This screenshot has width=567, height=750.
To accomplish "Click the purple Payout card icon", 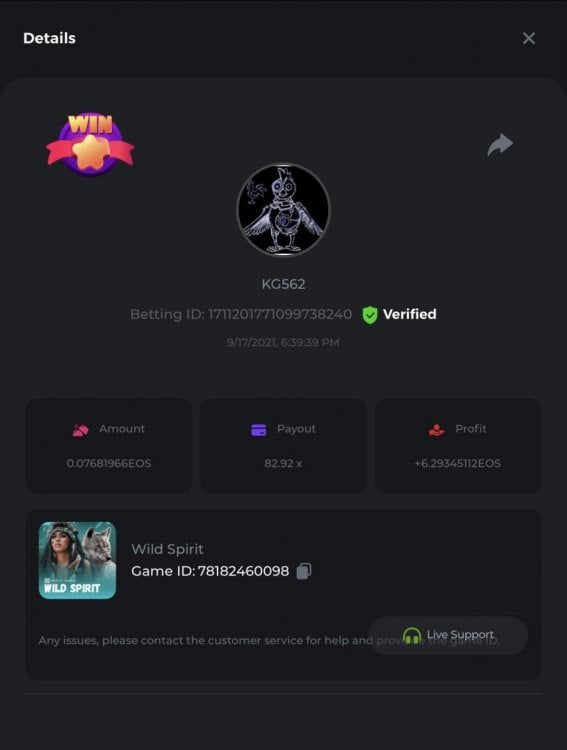I will [258, 430].
